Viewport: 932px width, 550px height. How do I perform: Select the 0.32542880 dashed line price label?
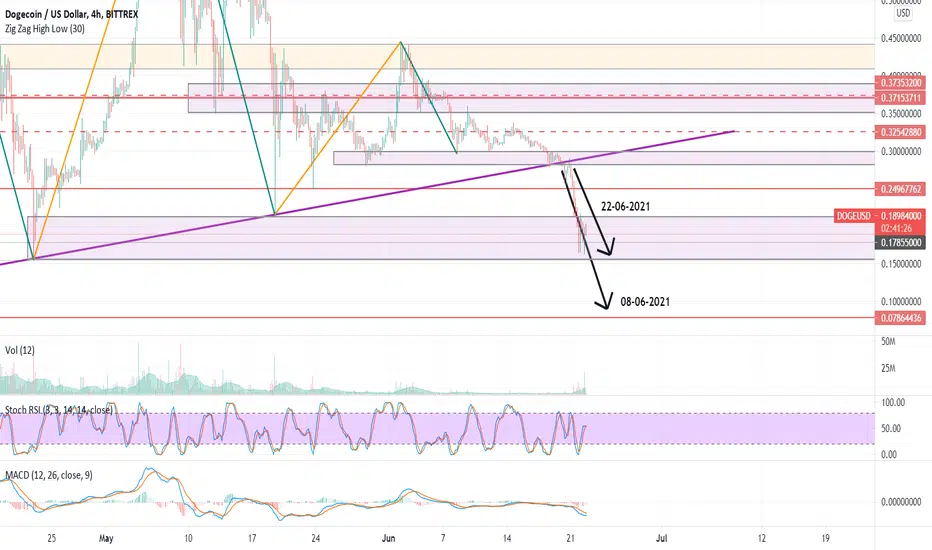click(900, 132)
